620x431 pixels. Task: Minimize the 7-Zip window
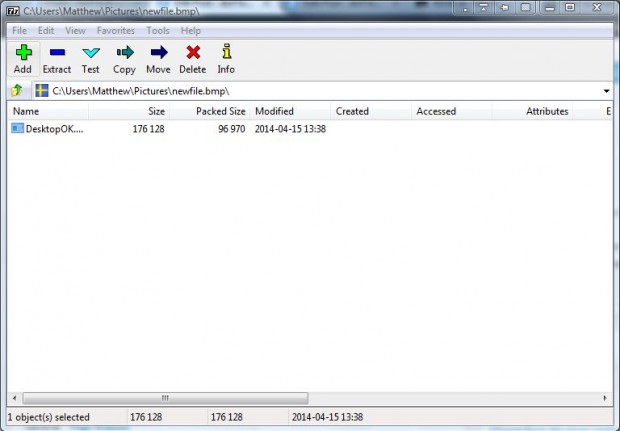[x=550, y=8]
